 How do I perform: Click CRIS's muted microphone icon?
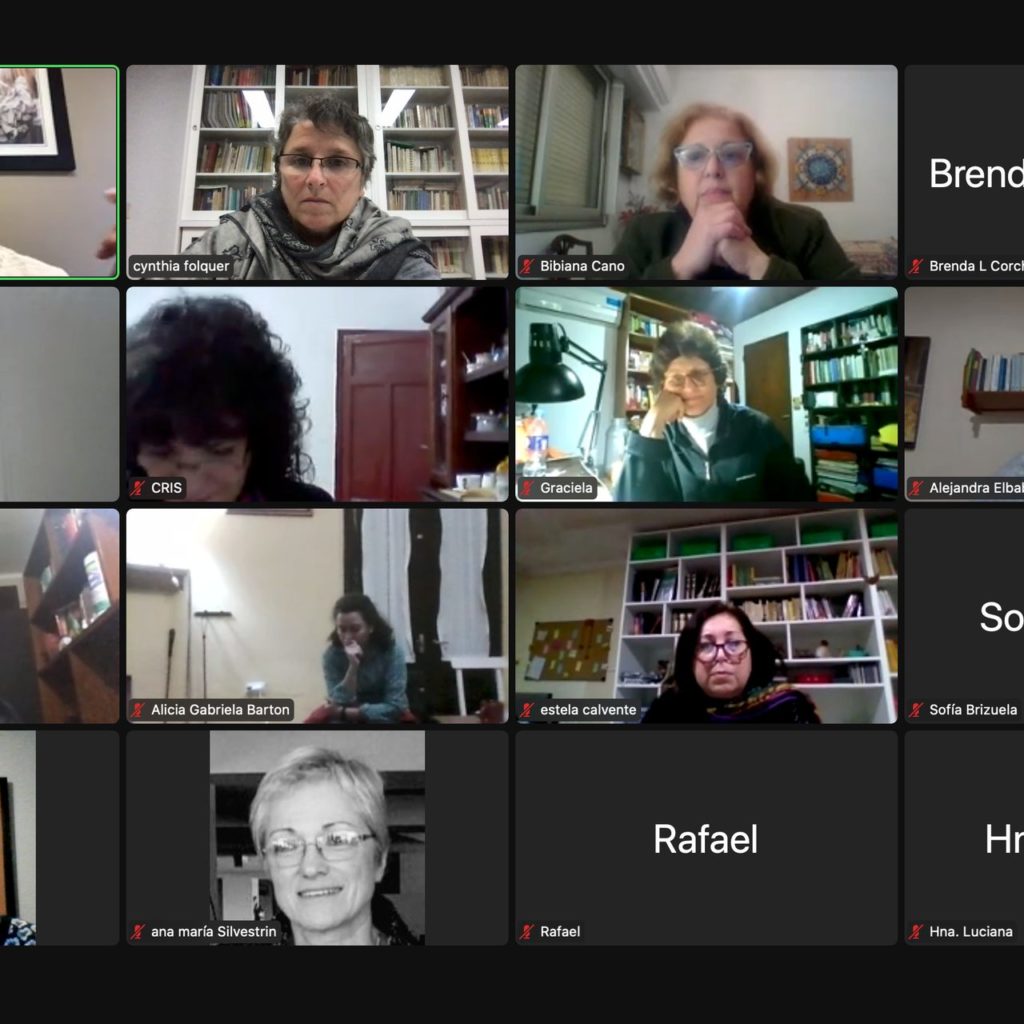[x=138, y=488]
